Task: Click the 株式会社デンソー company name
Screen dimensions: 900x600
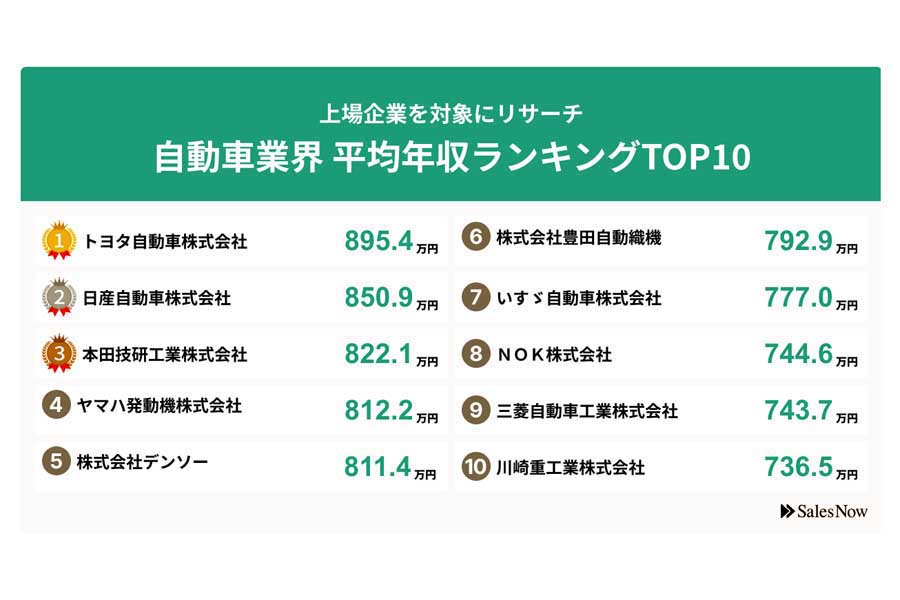Action: 142,463
